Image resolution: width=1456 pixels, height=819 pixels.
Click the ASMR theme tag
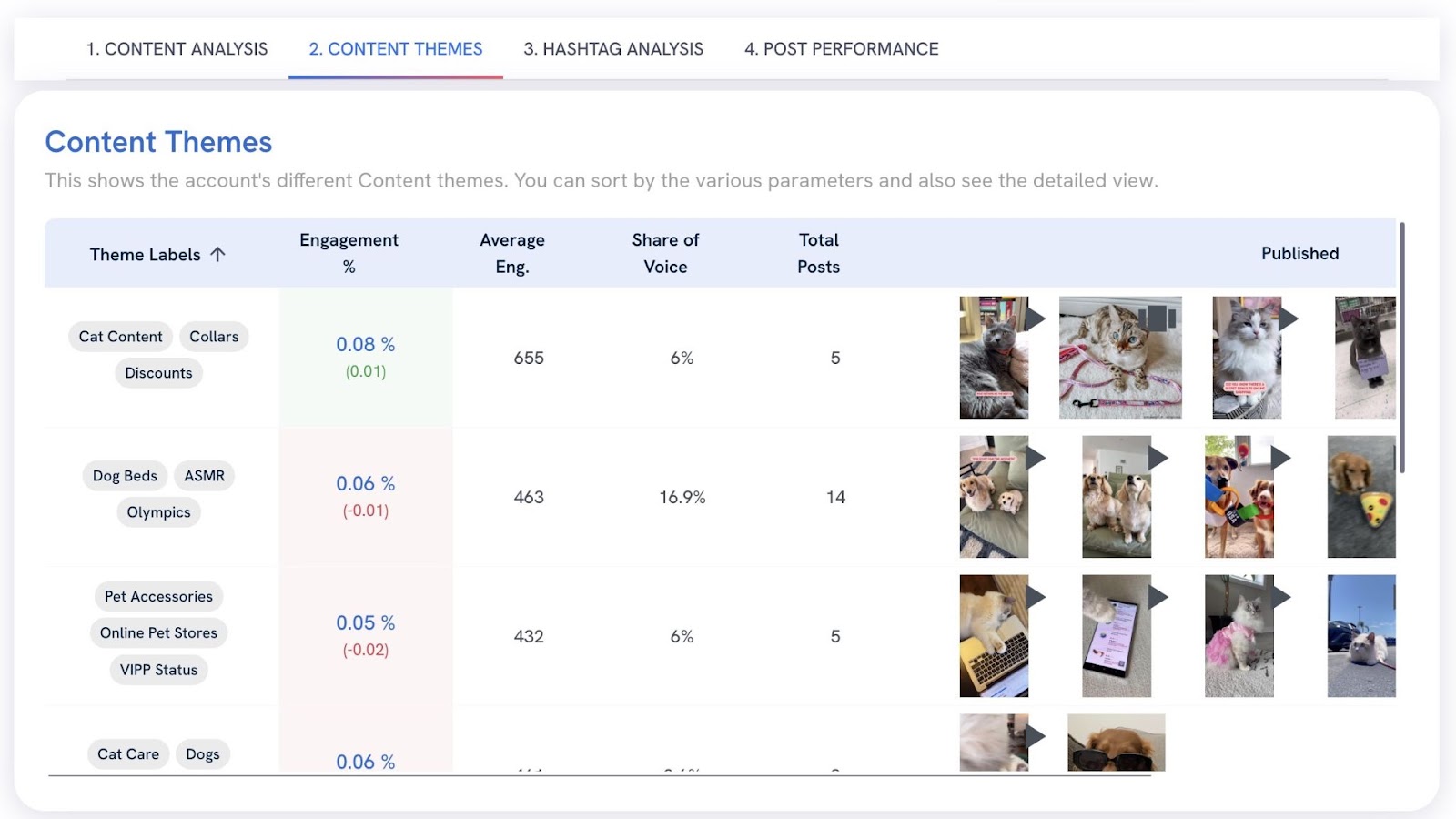click(x=204, y=476)
